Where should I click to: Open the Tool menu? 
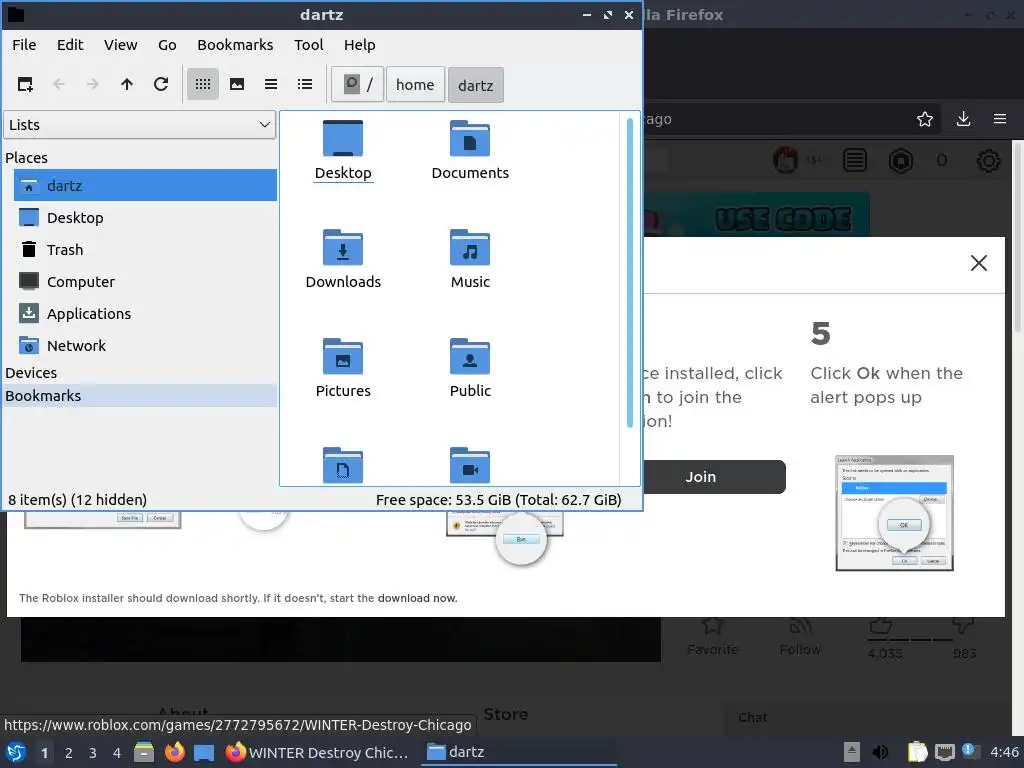click(308, 45)
